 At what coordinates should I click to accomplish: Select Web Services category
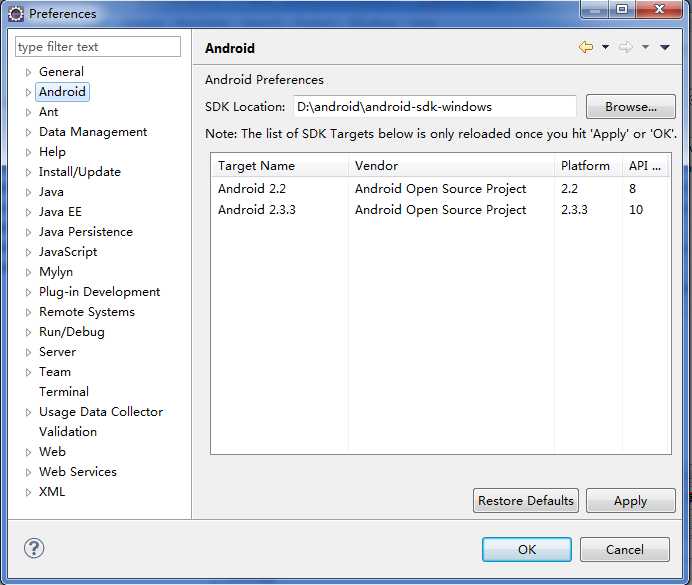point(78,472)
